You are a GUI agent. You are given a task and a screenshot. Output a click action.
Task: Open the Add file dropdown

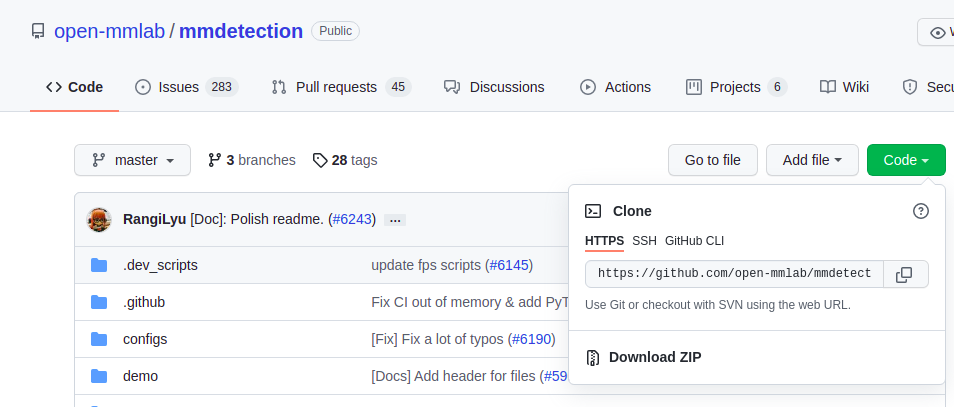point(812,160)
